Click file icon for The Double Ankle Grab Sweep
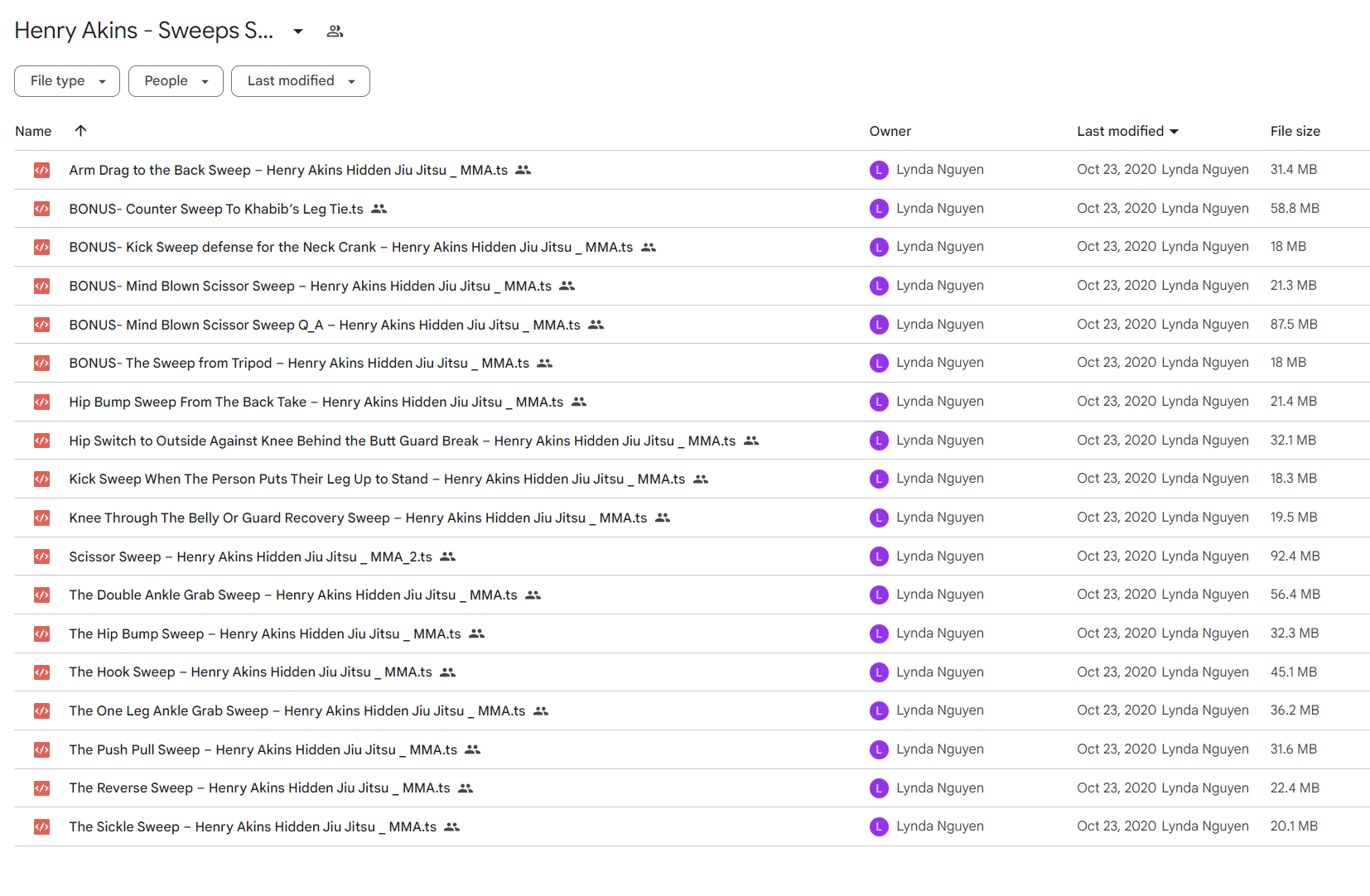 [x=41, y=595]
